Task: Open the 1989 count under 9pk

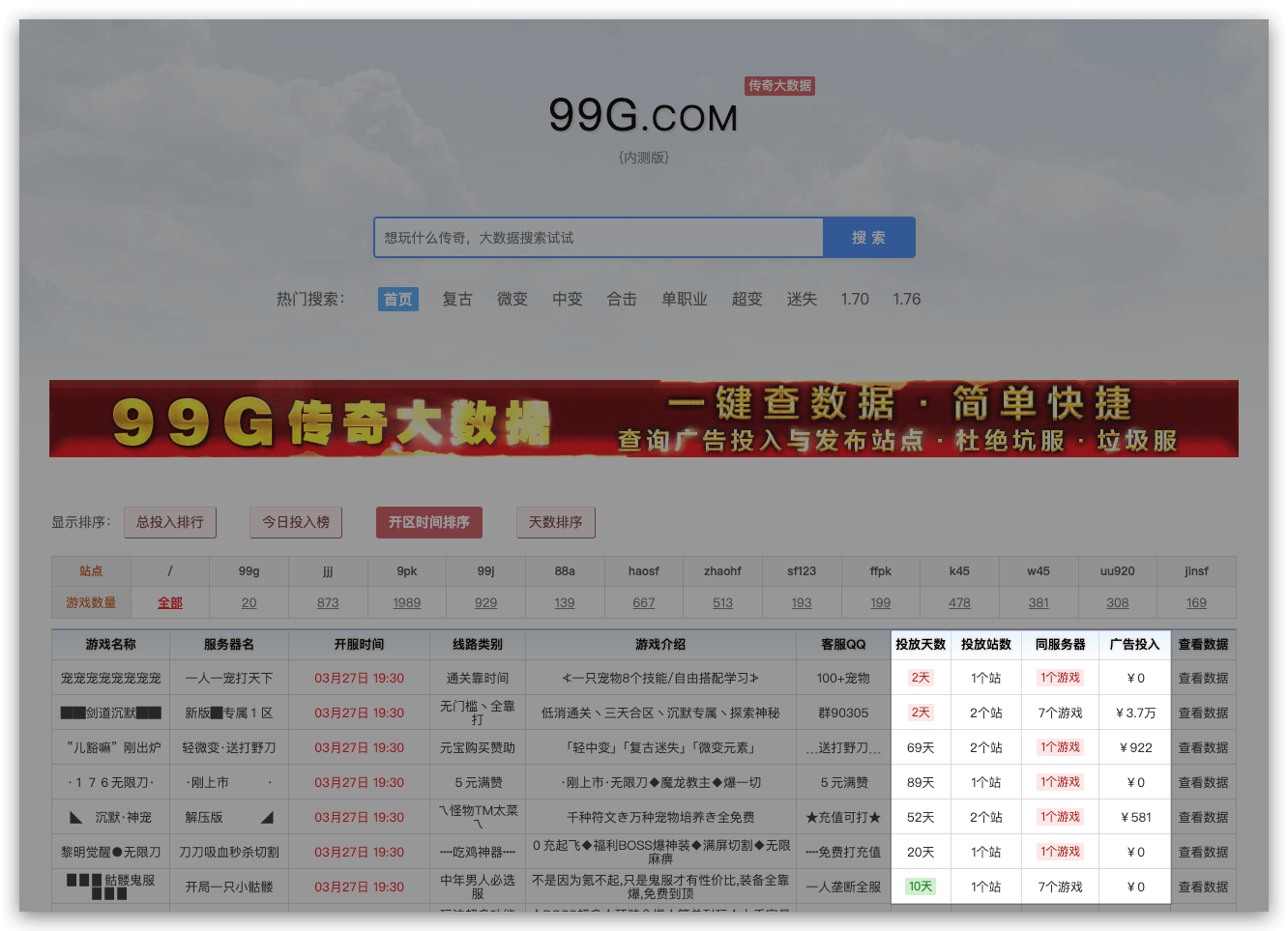Action: (407, 602)
